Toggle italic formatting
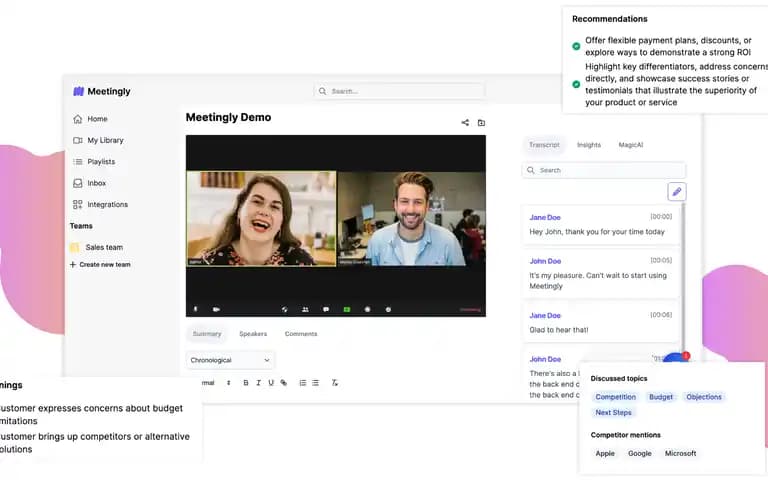This screenshot has height=480, width=768. pos(259,383)
